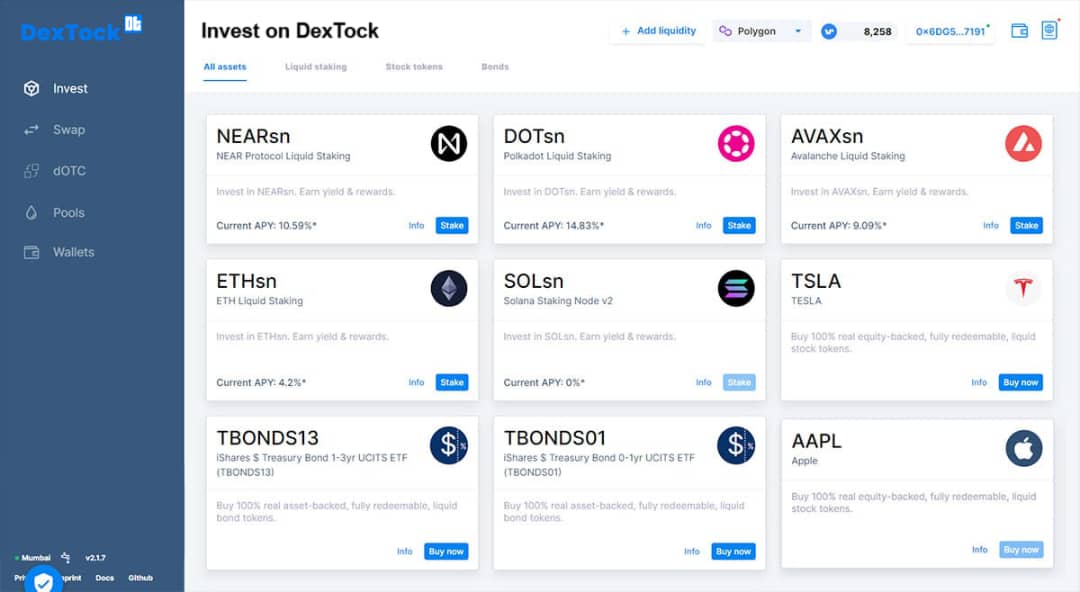Click the blue shield badge icon
Viewport: 1080px width, 592px height.
43,581
